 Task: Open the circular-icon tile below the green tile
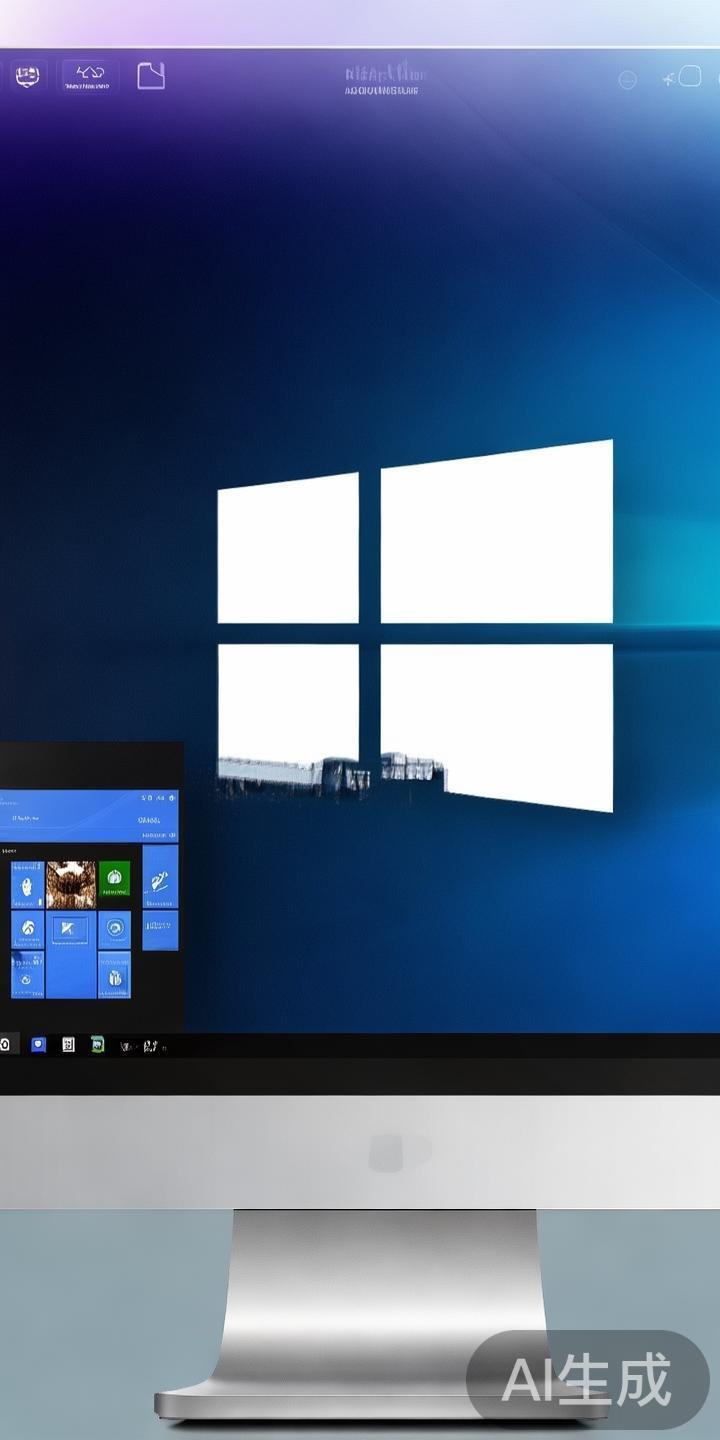(114, 930)
